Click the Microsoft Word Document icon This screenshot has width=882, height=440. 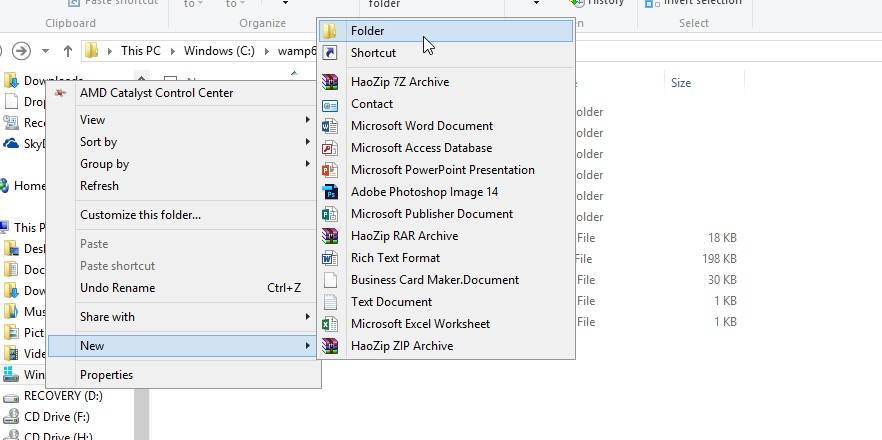[330, 126]
